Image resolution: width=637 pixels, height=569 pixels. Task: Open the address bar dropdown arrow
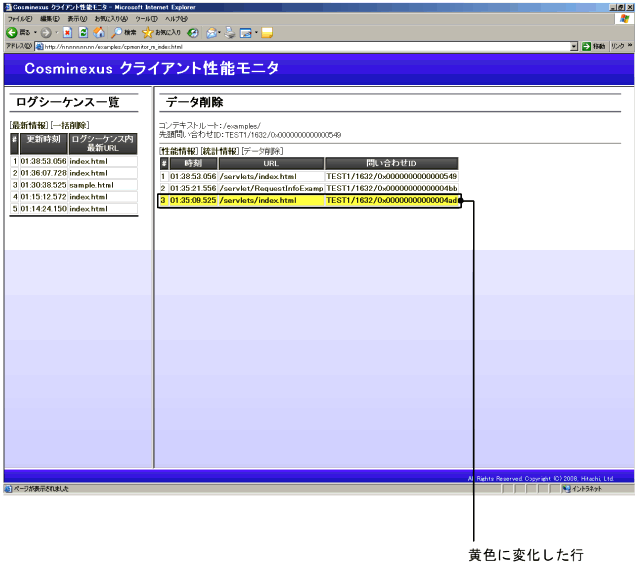tap(574, 47)
